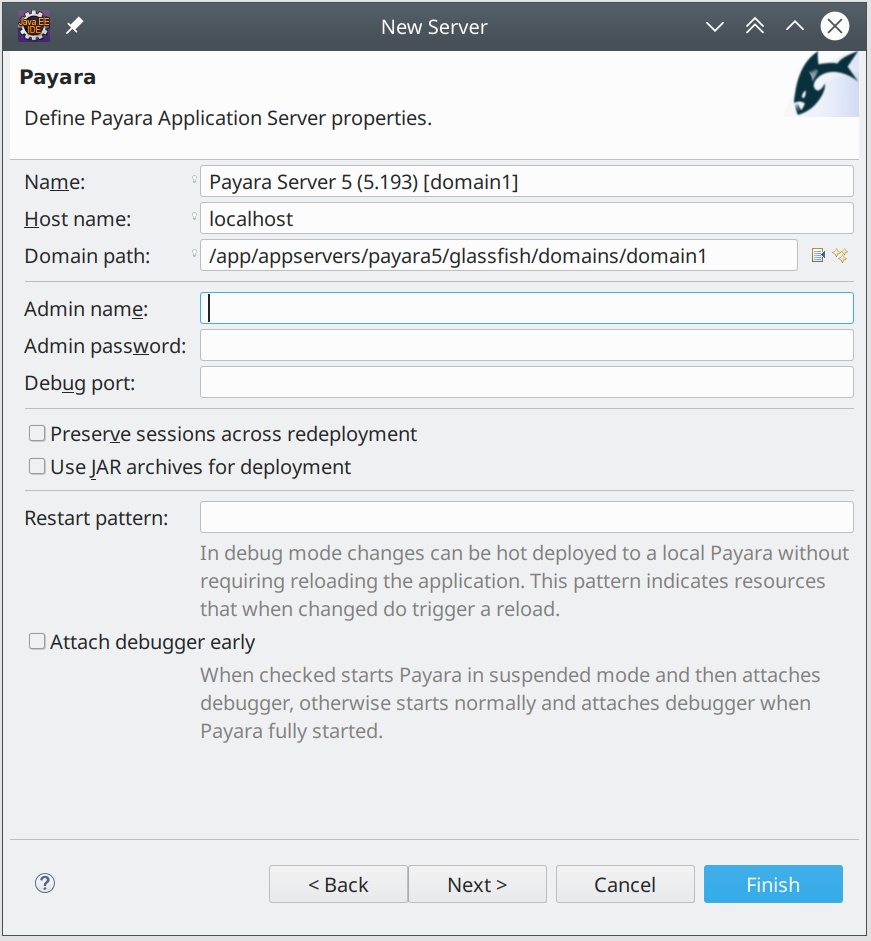Click the 'New Server' window title

[435, 27]
